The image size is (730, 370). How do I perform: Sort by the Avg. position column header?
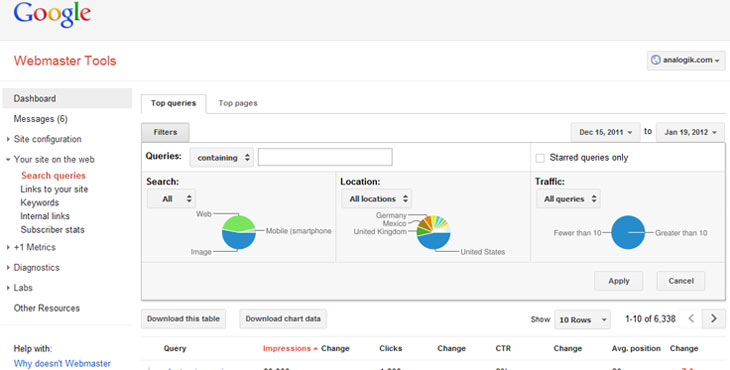636,348
